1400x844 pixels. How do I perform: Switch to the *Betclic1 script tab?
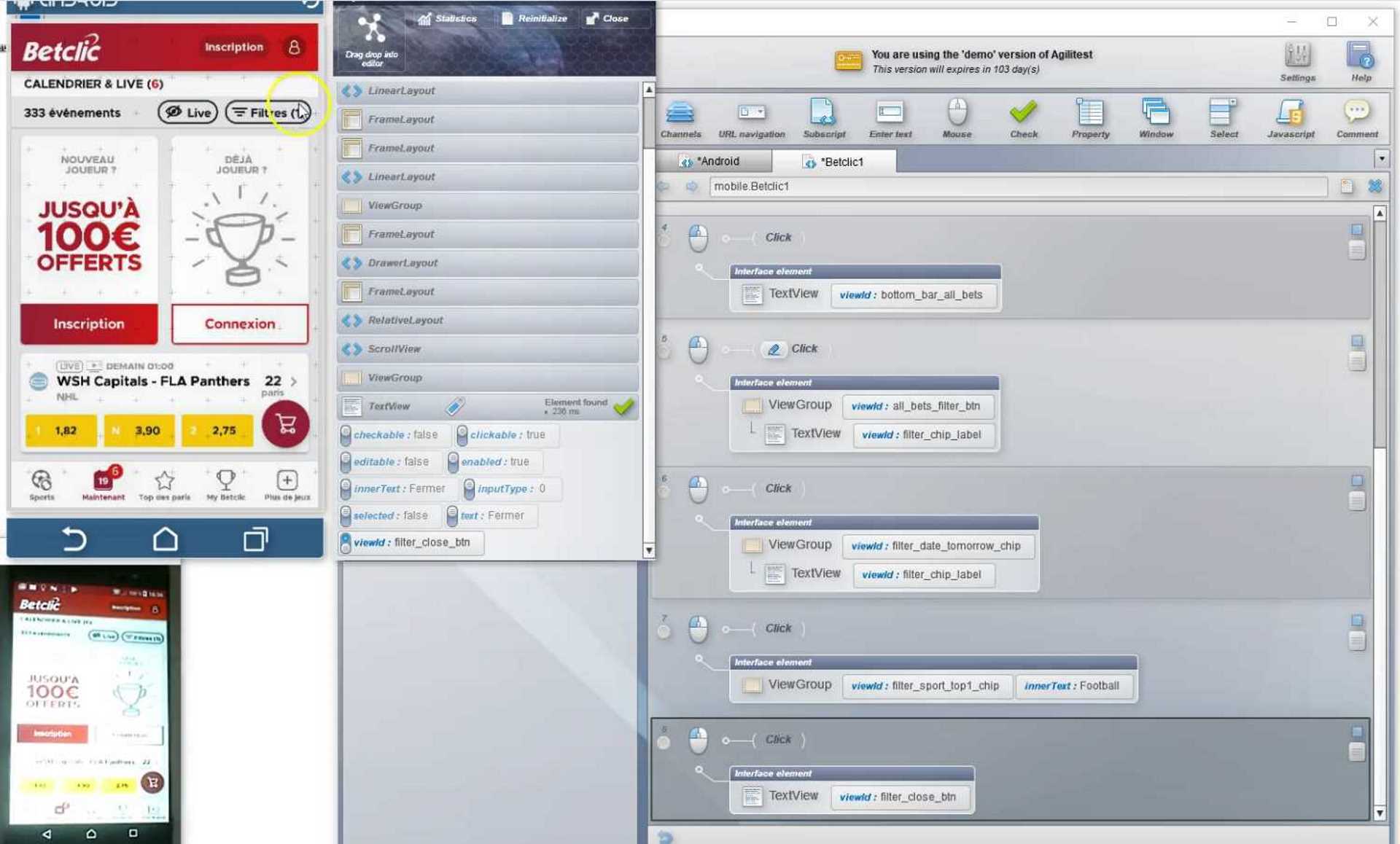pos(836,161)
